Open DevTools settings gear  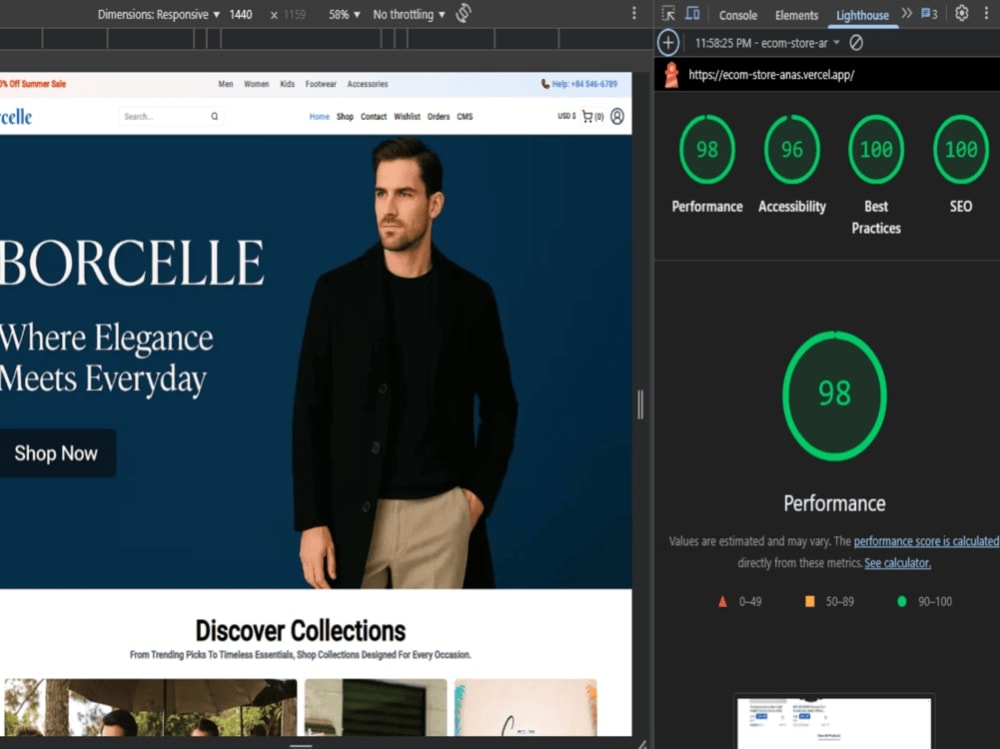[x=962, y=13]
